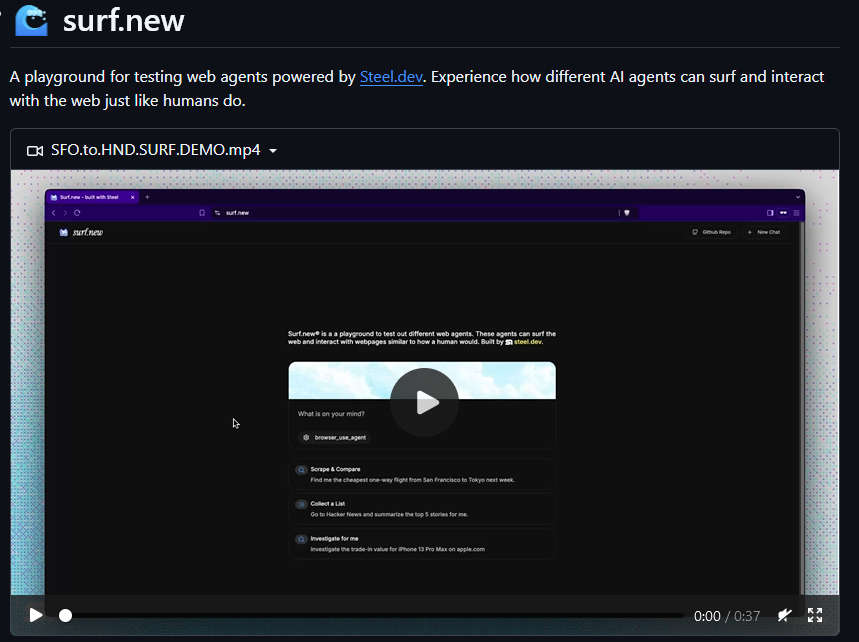Open the Steel.dev link
Image resolution: width=859 pixels, height=642 pixels.
[391, 77]
